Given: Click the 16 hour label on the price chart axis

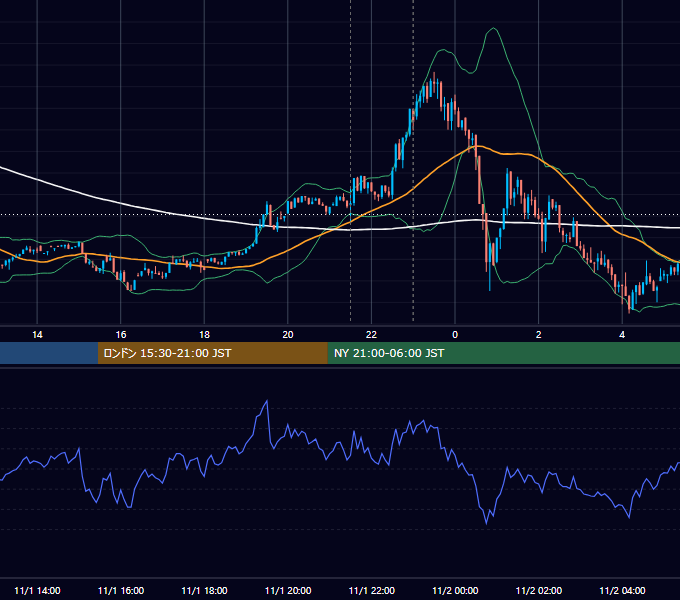Looking at the screenshot, I should (x=121, y=335).
